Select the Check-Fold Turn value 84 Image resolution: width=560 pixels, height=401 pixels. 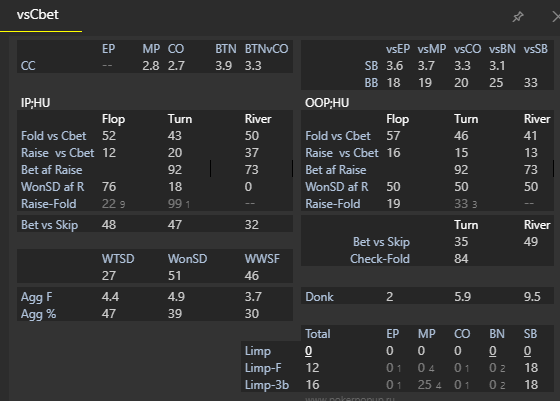(x=461, y=259)
